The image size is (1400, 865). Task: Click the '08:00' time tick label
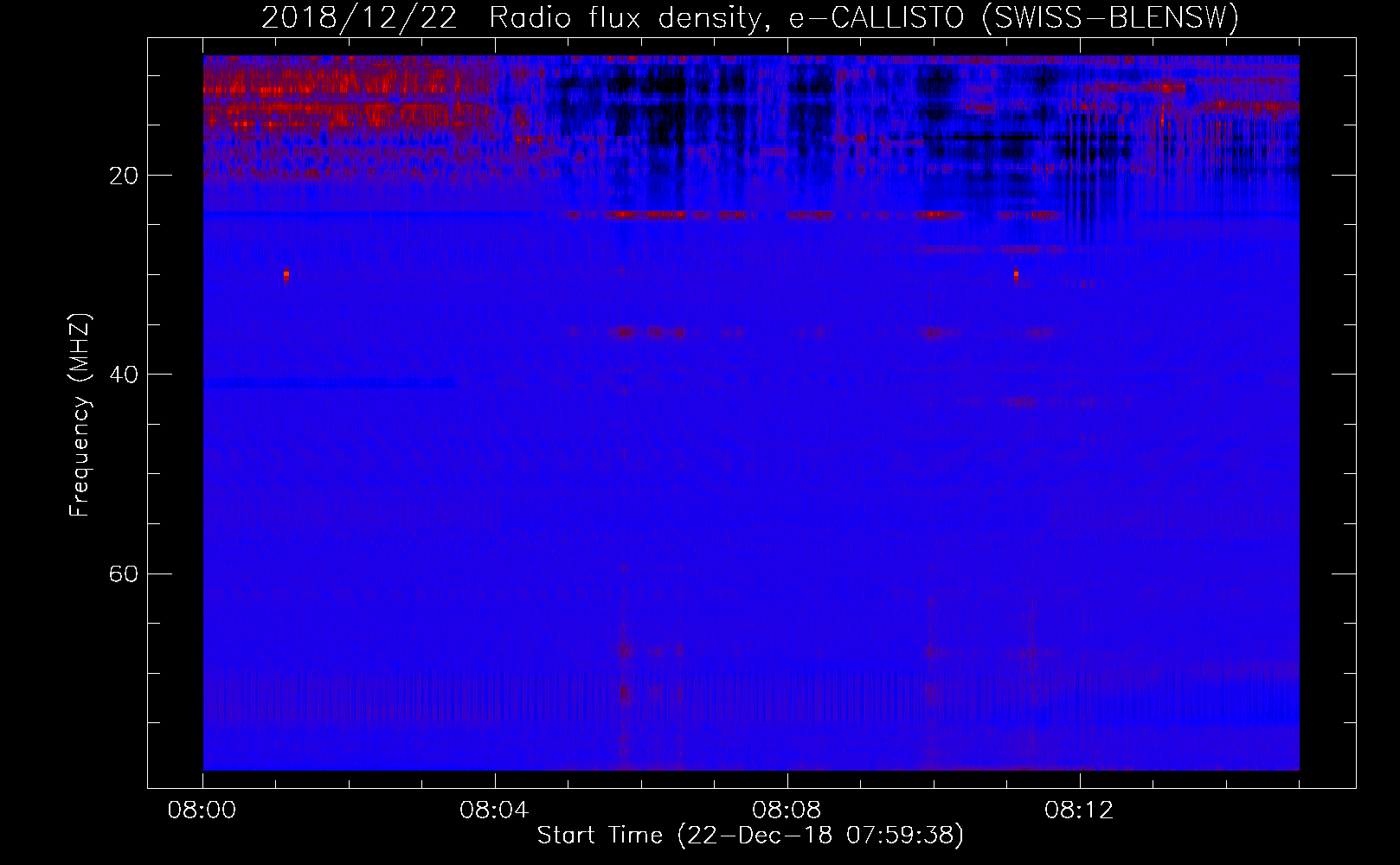coord(202,811)
